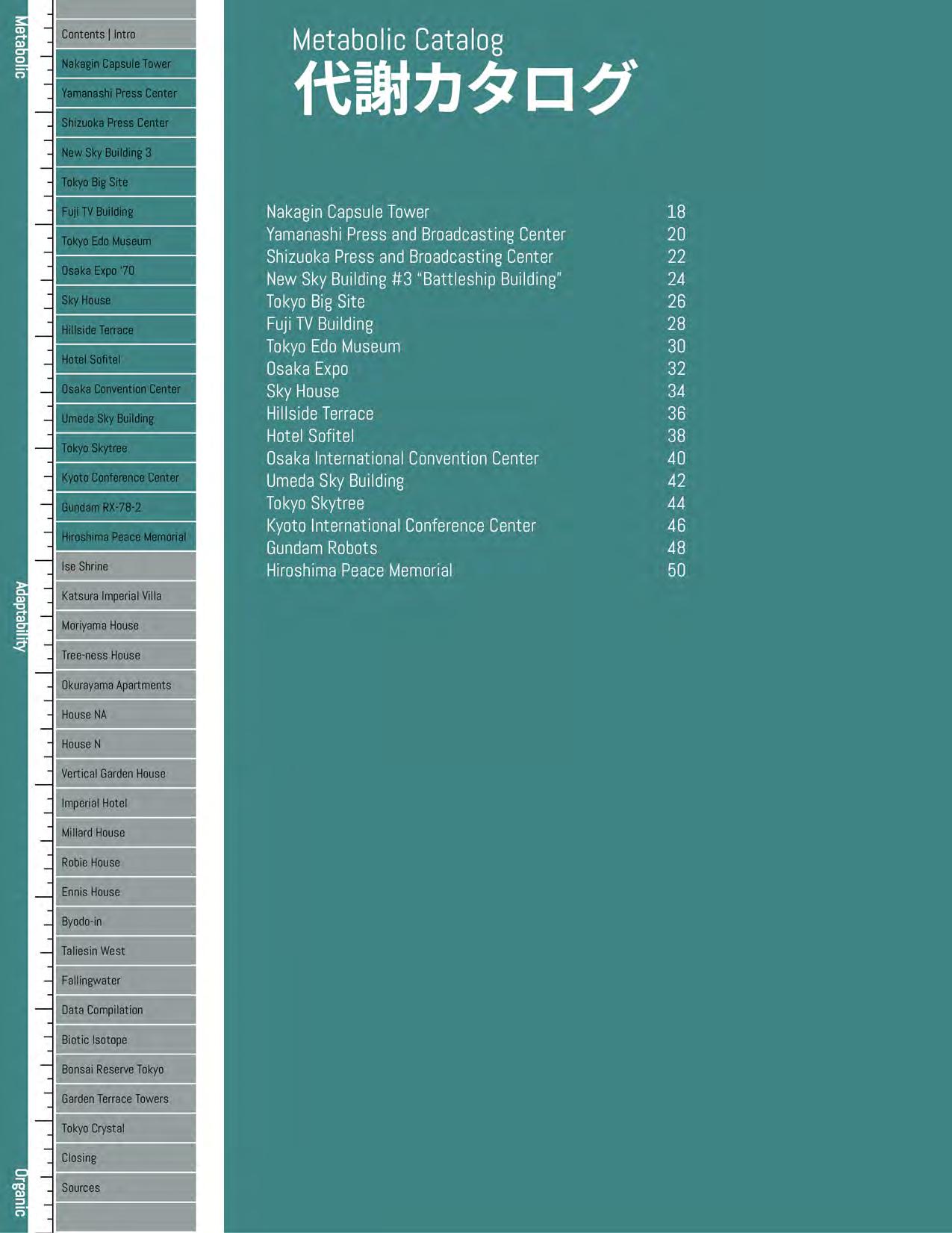Click page number 34 for Sky House

tap(676, 391)
